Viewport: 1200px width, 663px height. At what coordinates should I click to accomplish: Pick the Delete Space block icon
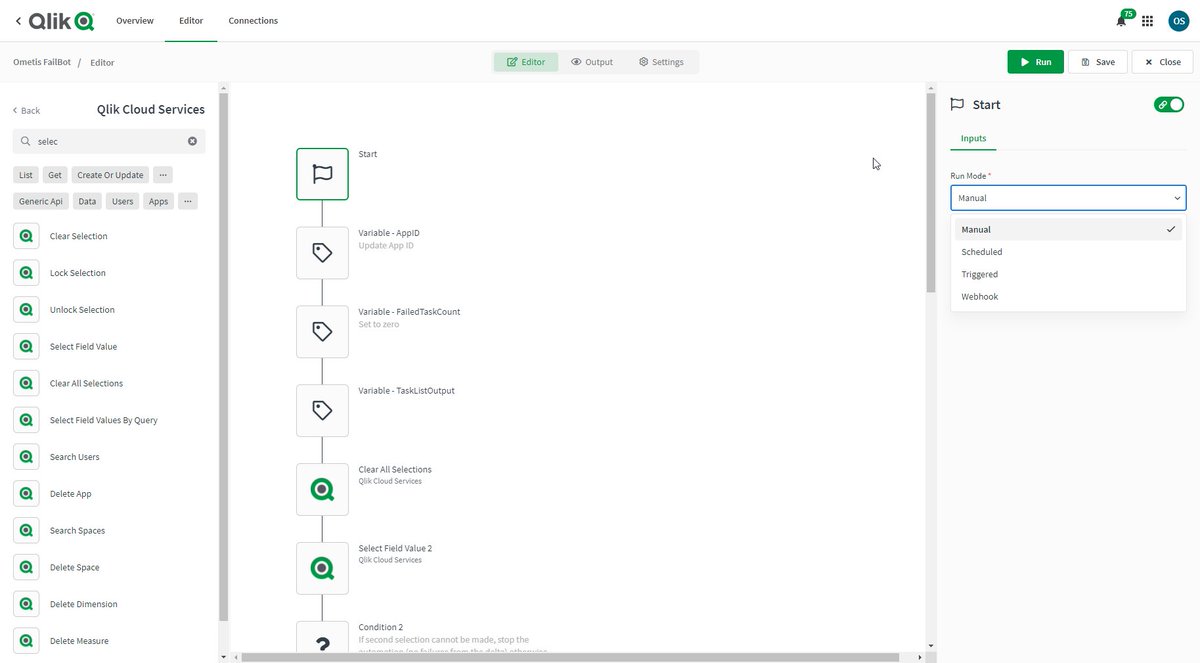[26, 567]
